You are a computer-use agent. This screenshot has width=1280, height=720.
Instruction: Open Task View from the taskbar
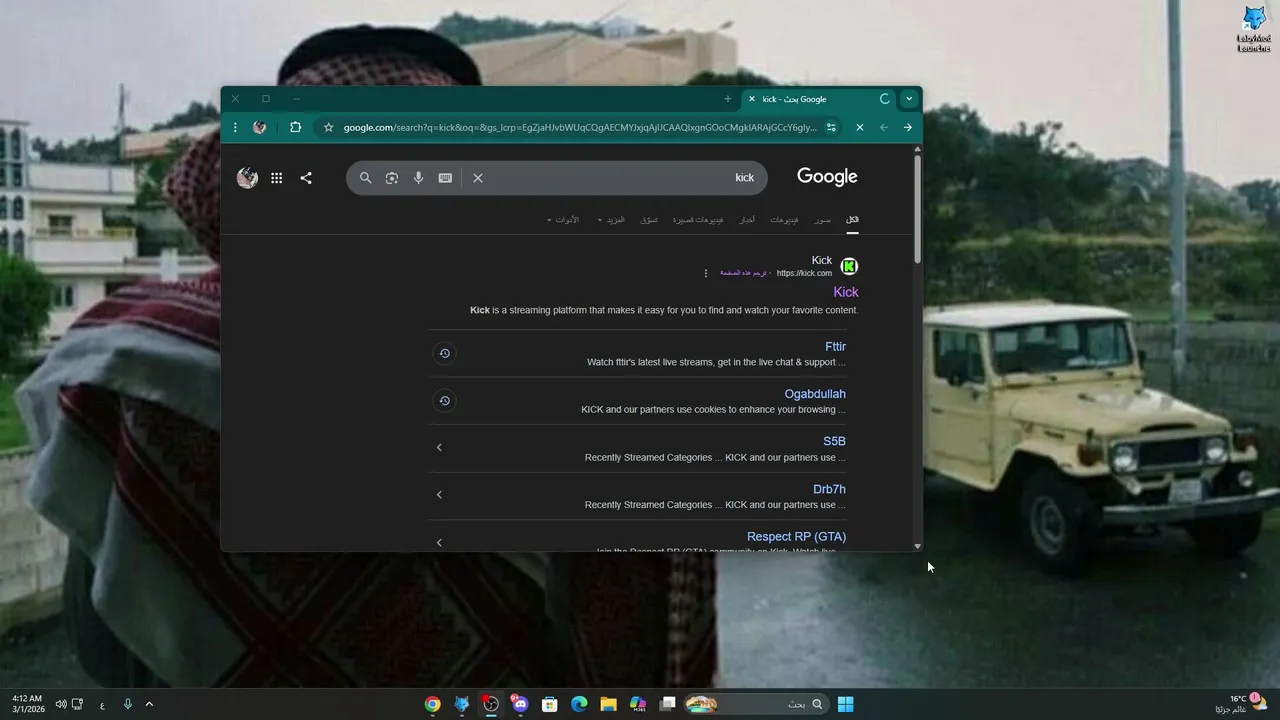pos(667,704)
